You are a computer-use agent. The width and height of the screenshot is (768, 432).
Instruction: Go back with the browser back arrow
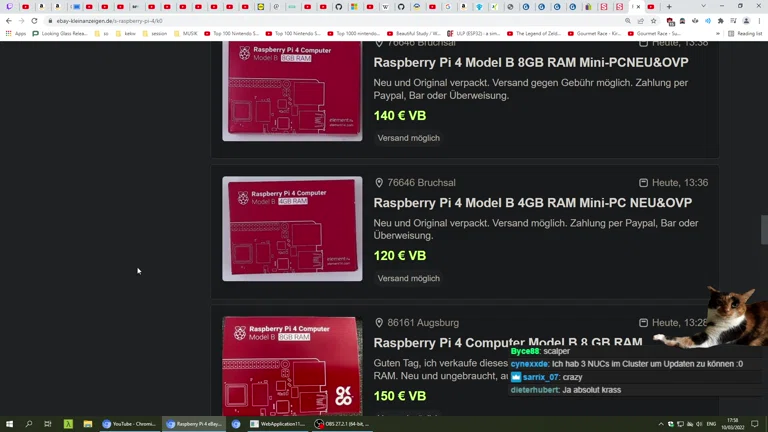9,21
